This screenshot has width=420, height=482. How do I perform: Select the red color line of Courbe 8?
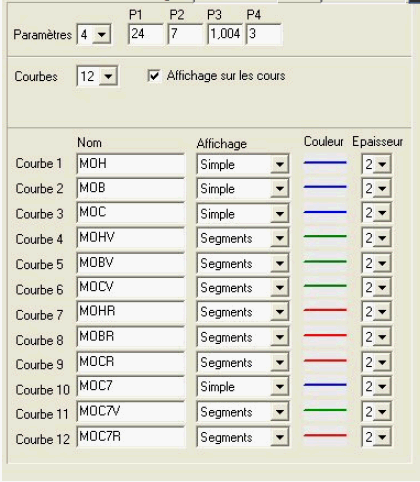[325, 335]
